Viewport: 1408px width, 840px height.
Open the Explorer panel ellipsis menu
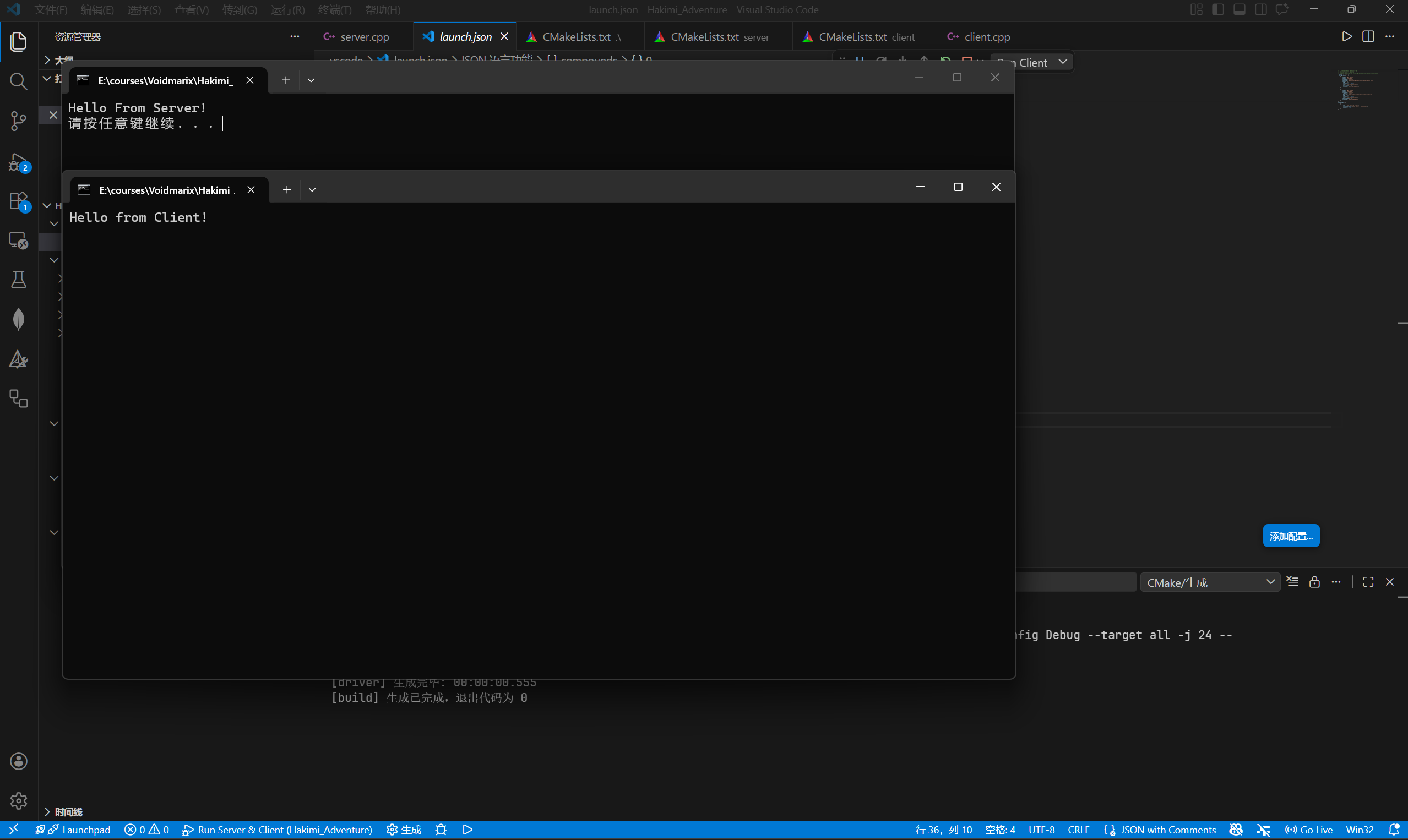[295, 37]
